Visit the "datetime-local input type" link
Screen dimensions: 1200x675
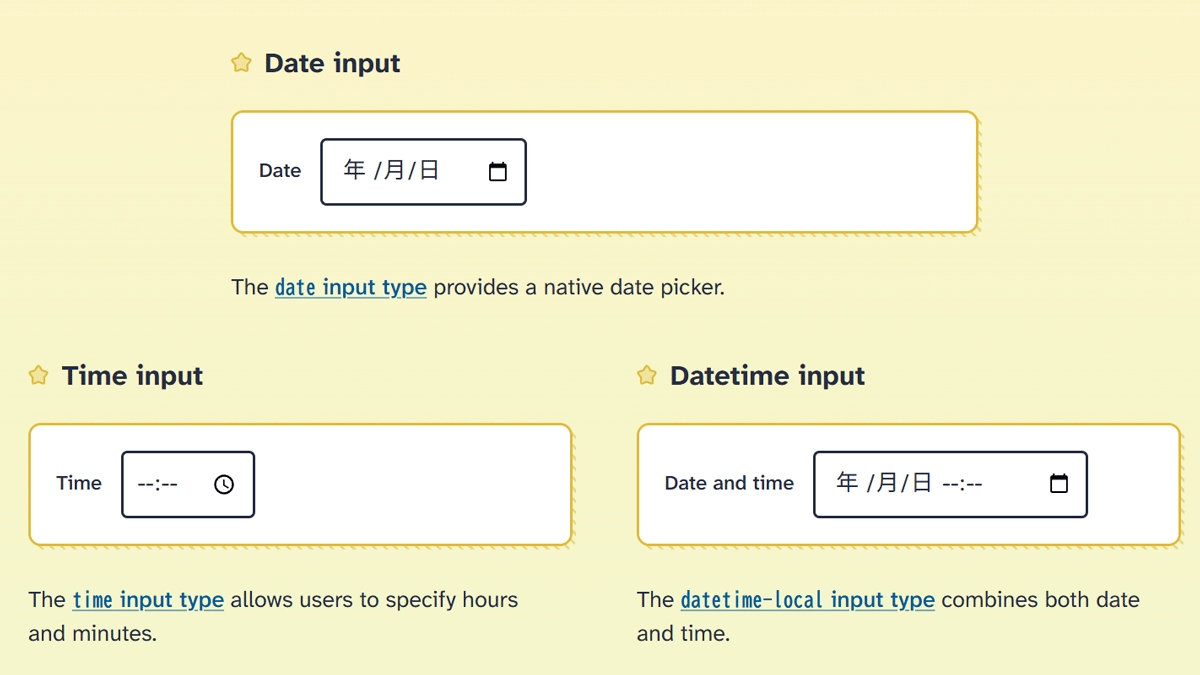tap(807, 600)
